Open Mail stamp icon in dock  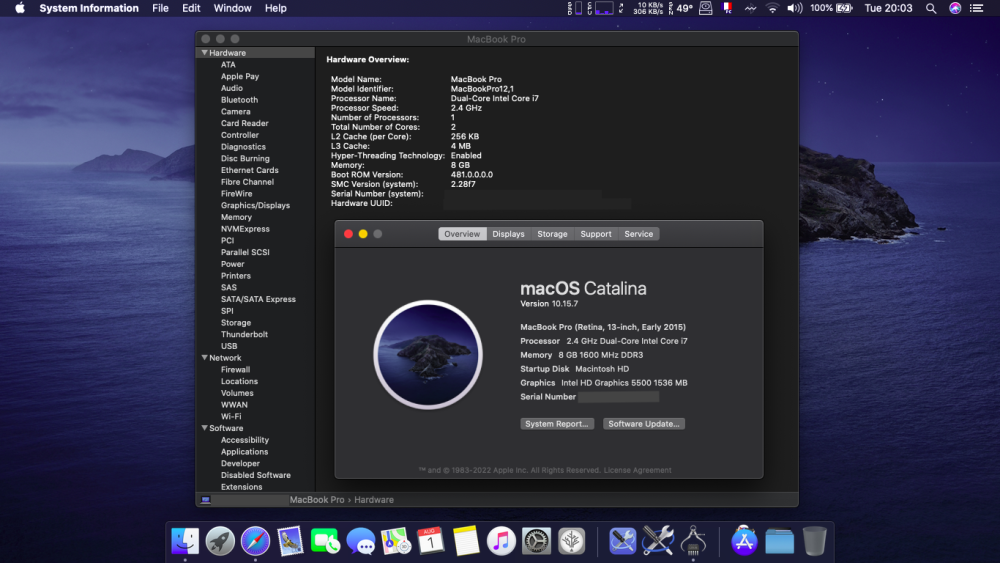(x=290, y=541)
